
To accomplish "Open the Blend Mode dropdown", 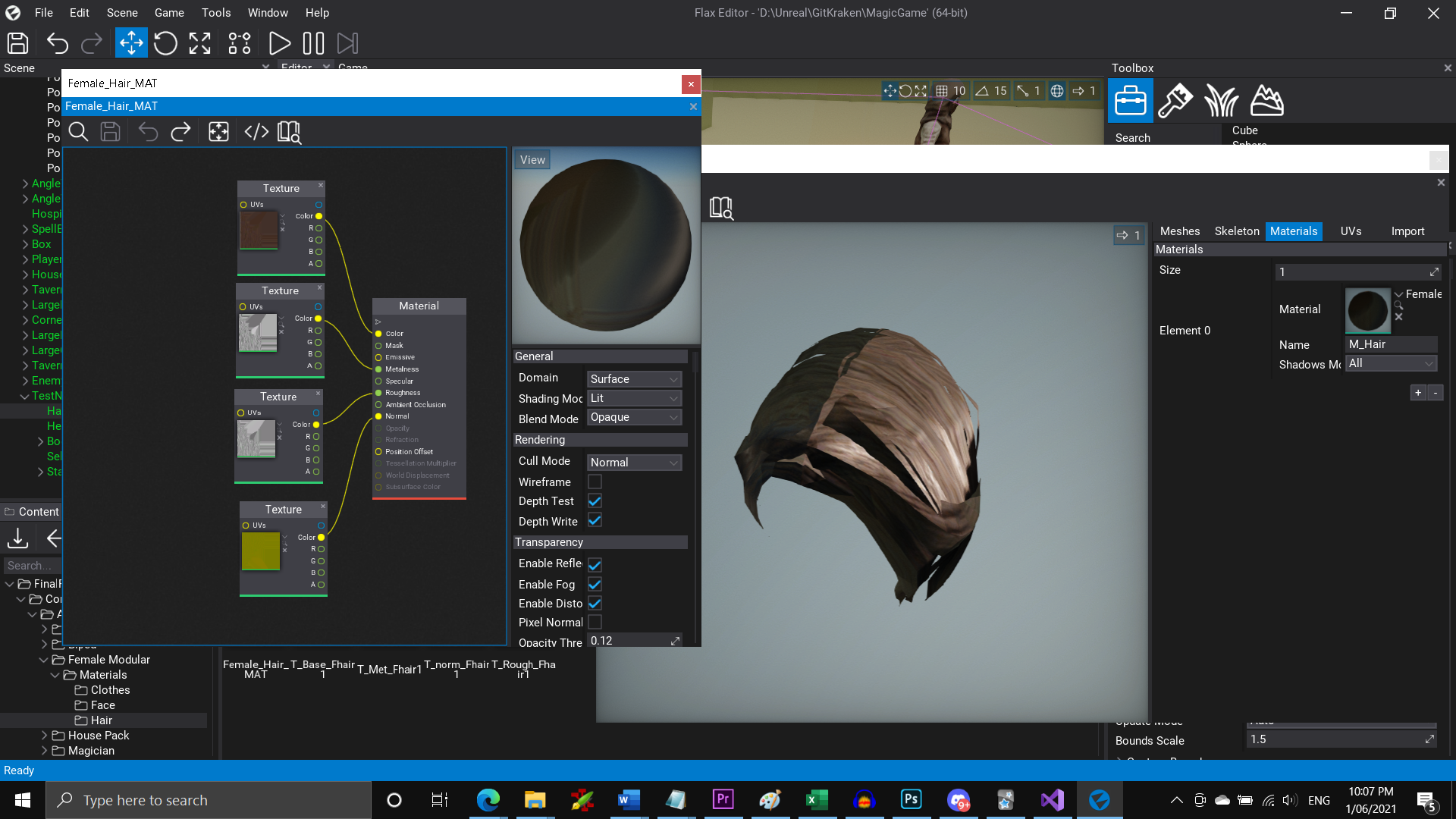I will tap(634, 417).
